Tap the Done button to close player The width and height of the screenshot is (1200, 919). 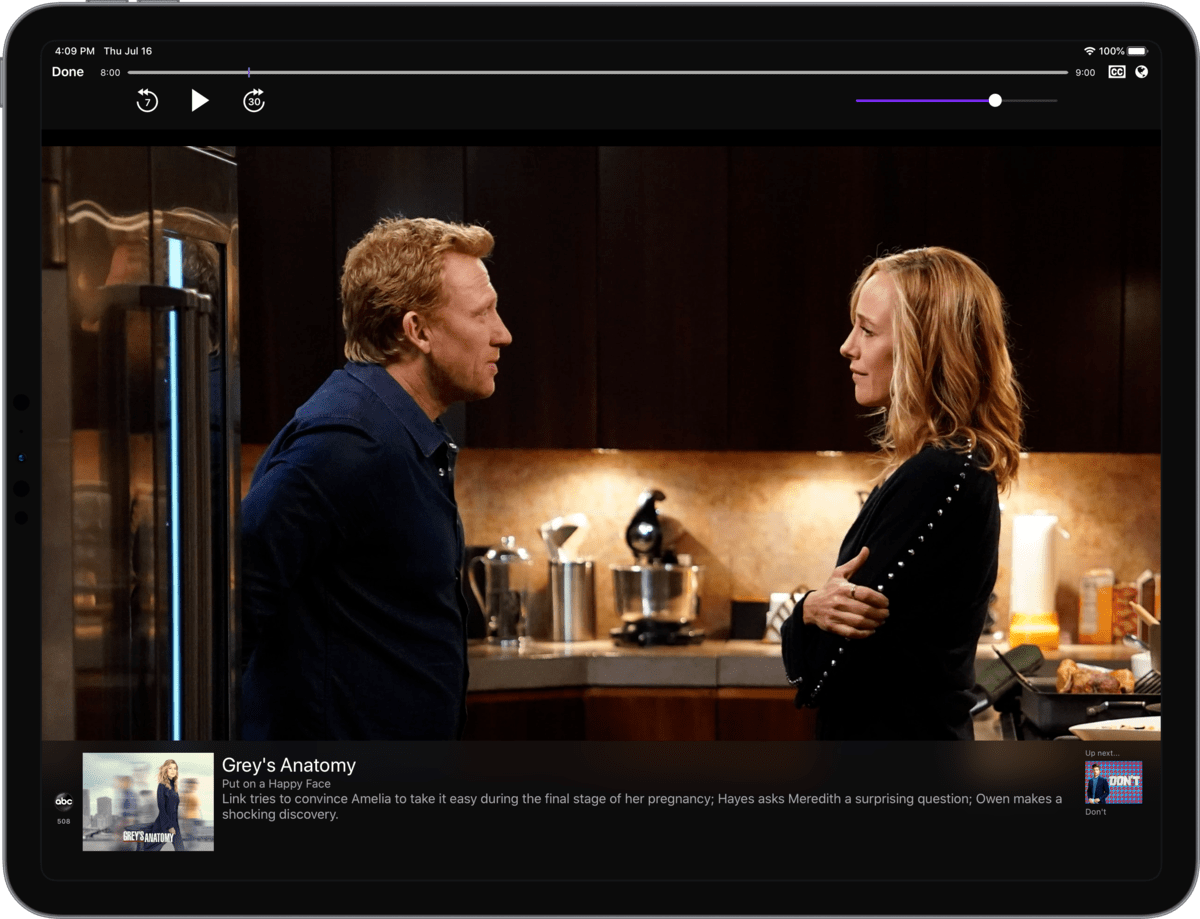(68, 72)
